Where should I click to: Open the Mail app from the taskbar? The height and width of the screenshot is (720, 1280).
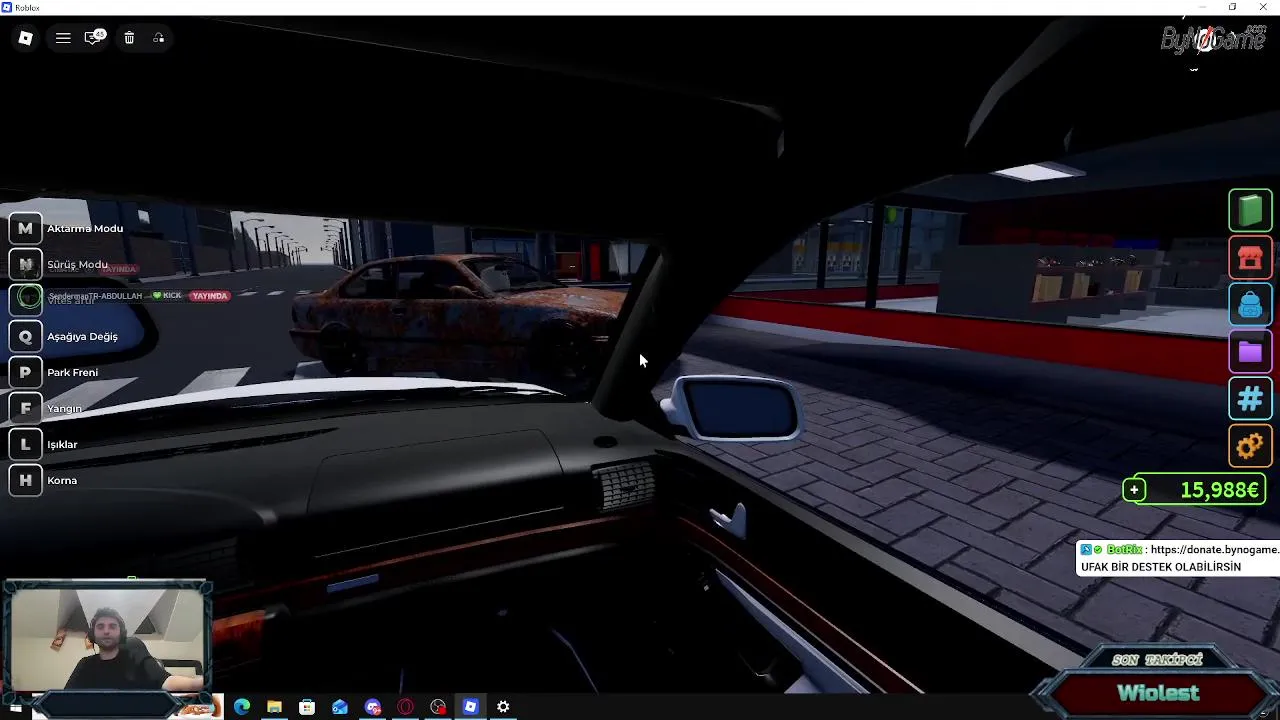[x=340, y=707]
